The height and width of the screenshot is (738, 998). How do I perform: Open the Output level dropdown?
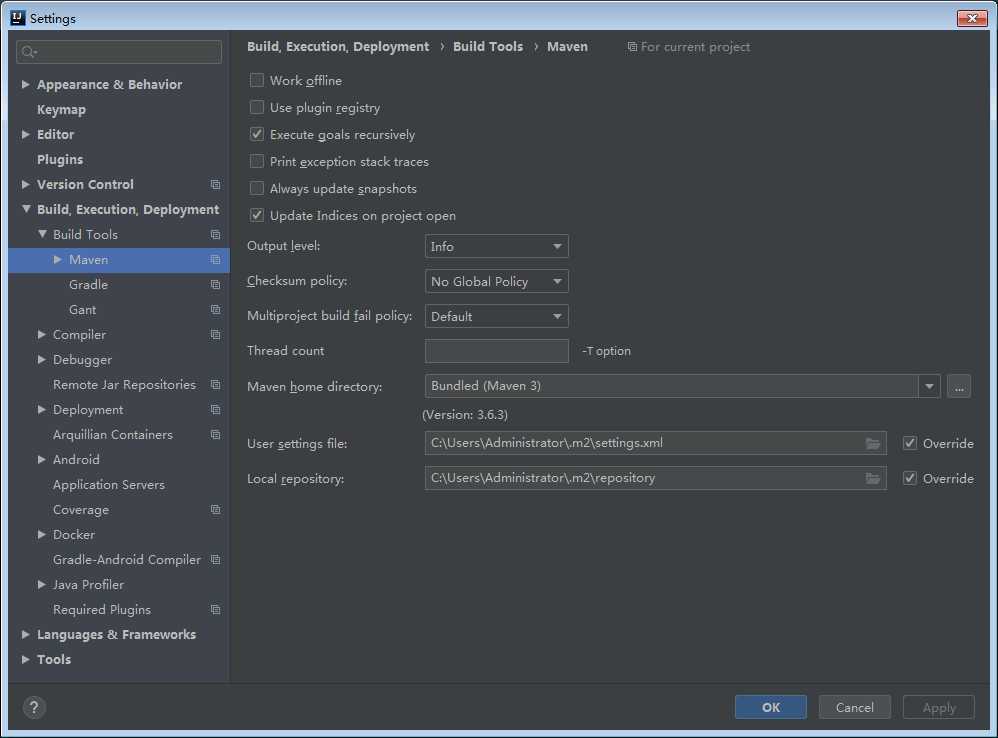[x=496, y=246]
